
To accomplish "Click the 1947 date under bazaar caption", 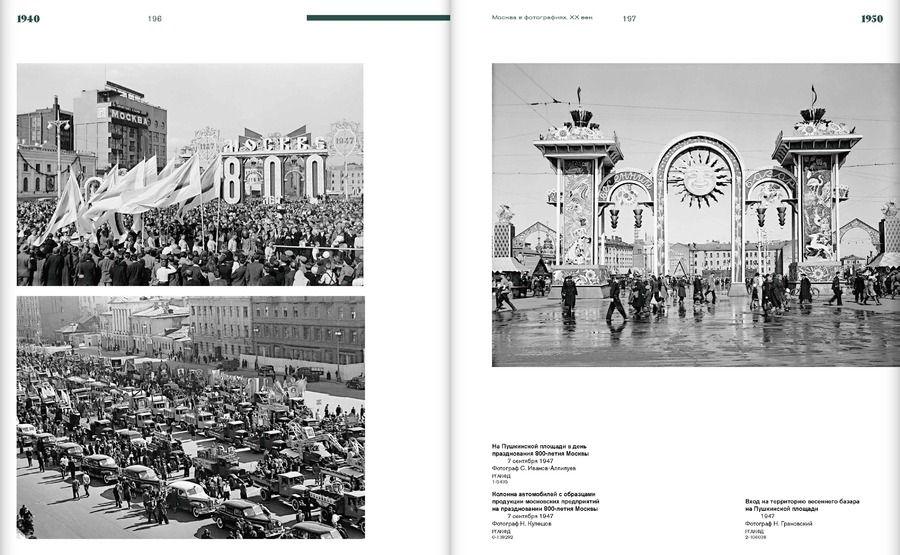I will [x=767, y=516].
